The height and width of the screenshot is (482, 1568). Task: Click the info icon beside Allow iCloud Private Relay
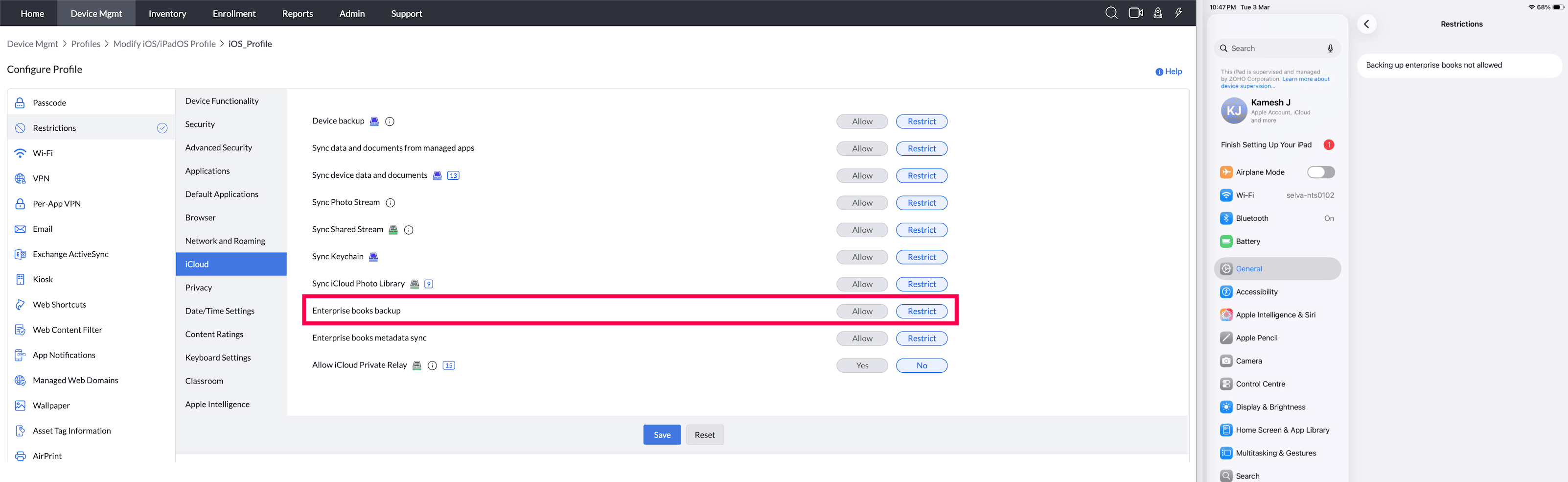pos(432,365)
